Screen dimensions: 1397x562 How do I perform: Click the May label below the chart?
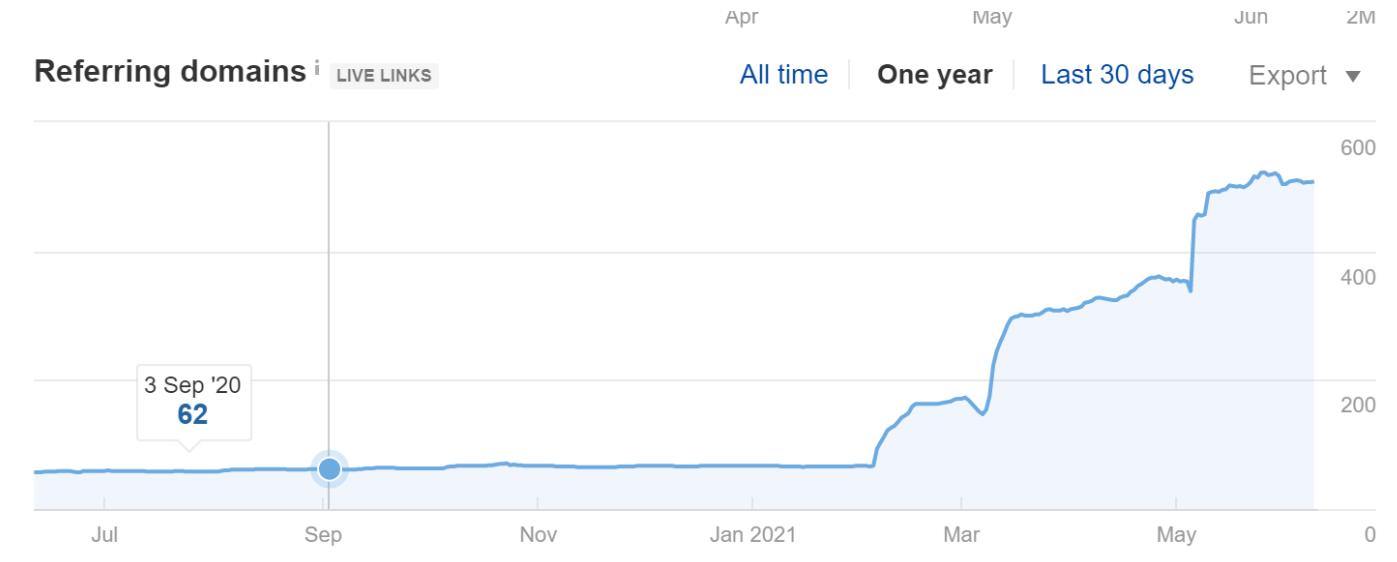coord(1175,536)
